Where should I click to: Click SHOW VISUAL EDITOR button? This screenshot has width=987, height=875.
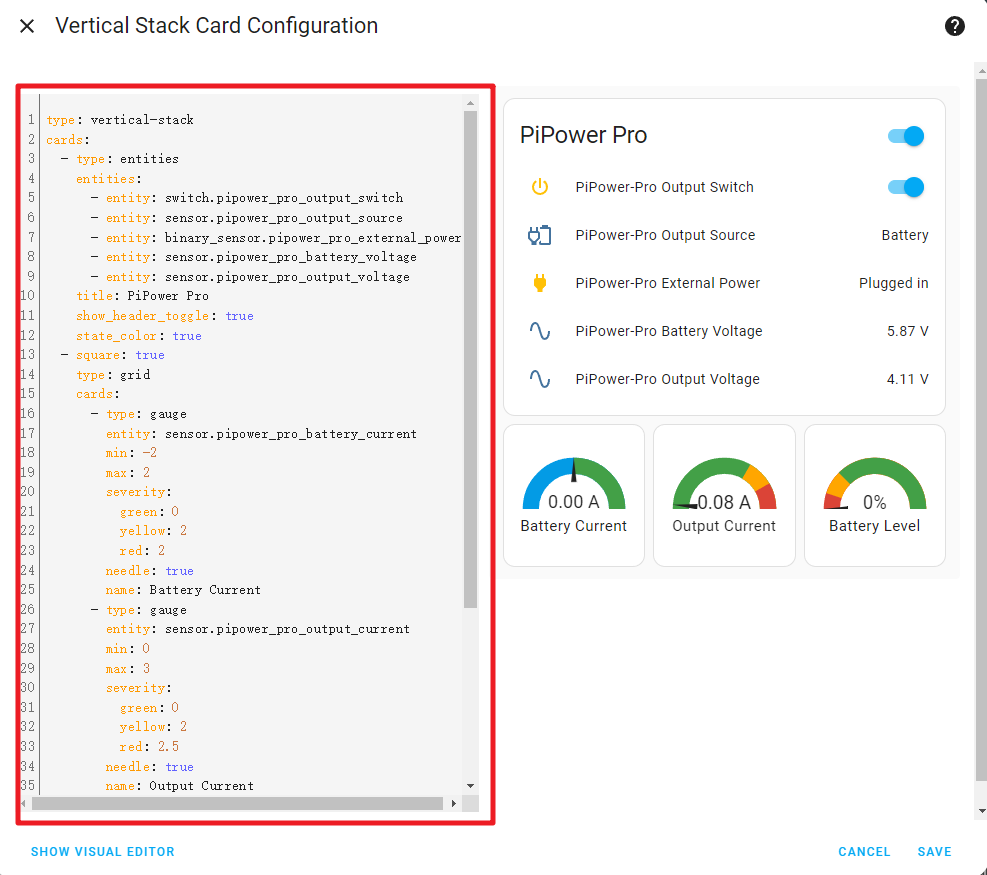(103, 852)
